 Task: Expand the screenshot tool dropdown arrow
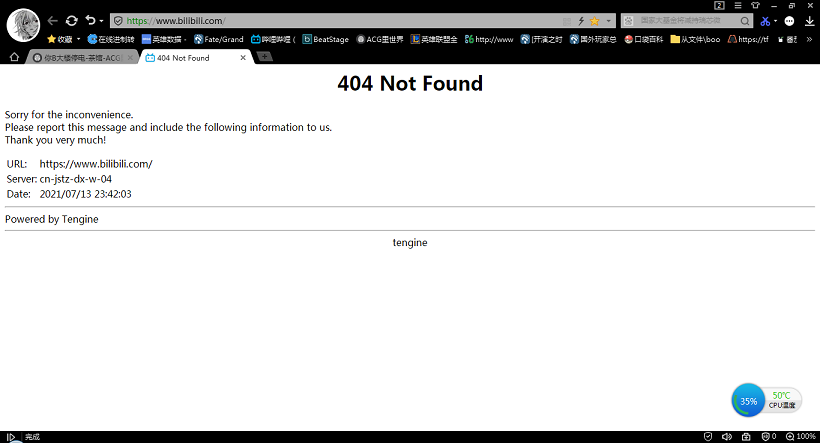(x=775, y=21)
